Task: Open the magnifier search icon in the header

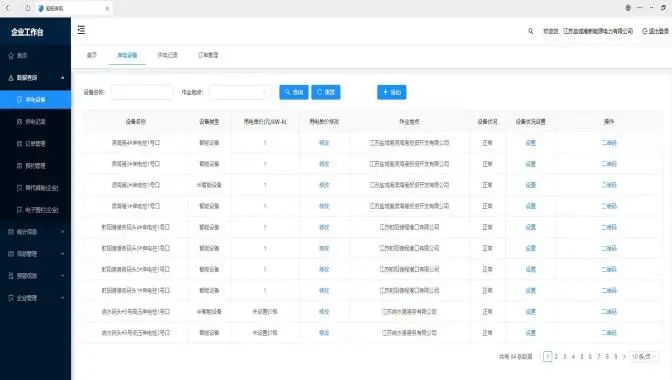Action: point(531,31)
